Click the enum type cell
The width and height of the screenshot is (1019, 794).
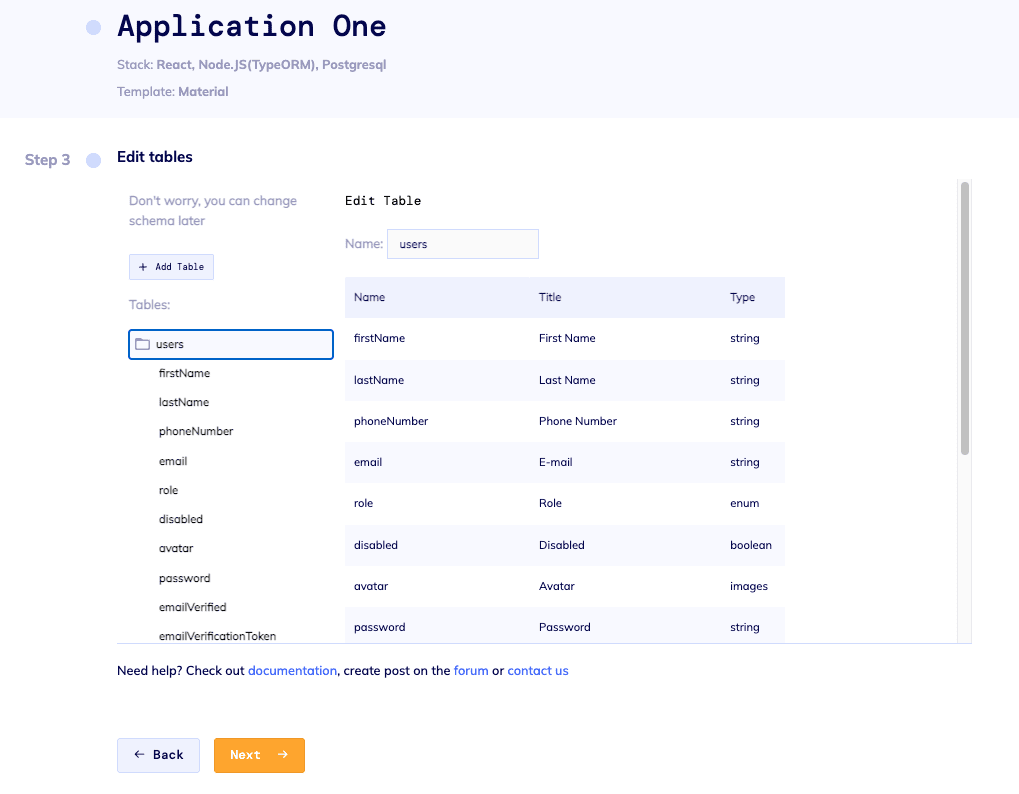(x=745, y=504)
